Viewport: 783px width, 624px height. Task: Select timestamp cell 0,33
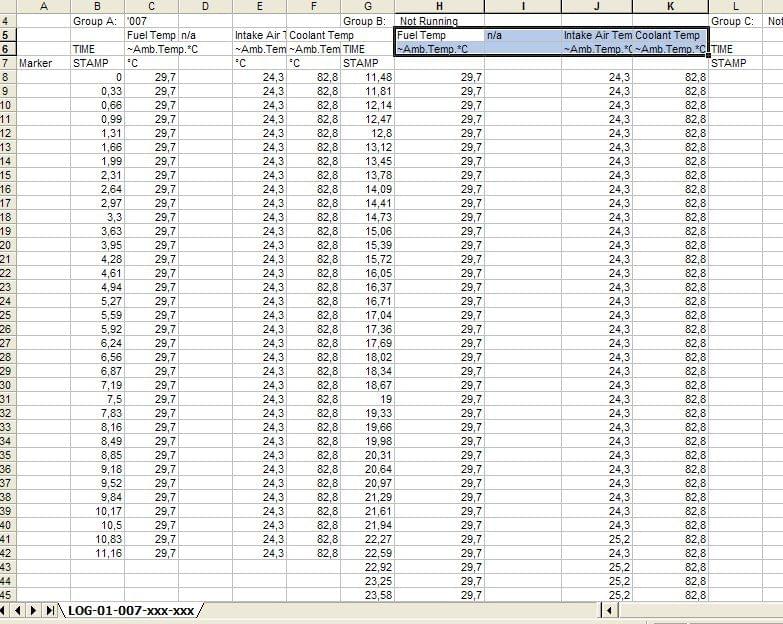point(97,91)
